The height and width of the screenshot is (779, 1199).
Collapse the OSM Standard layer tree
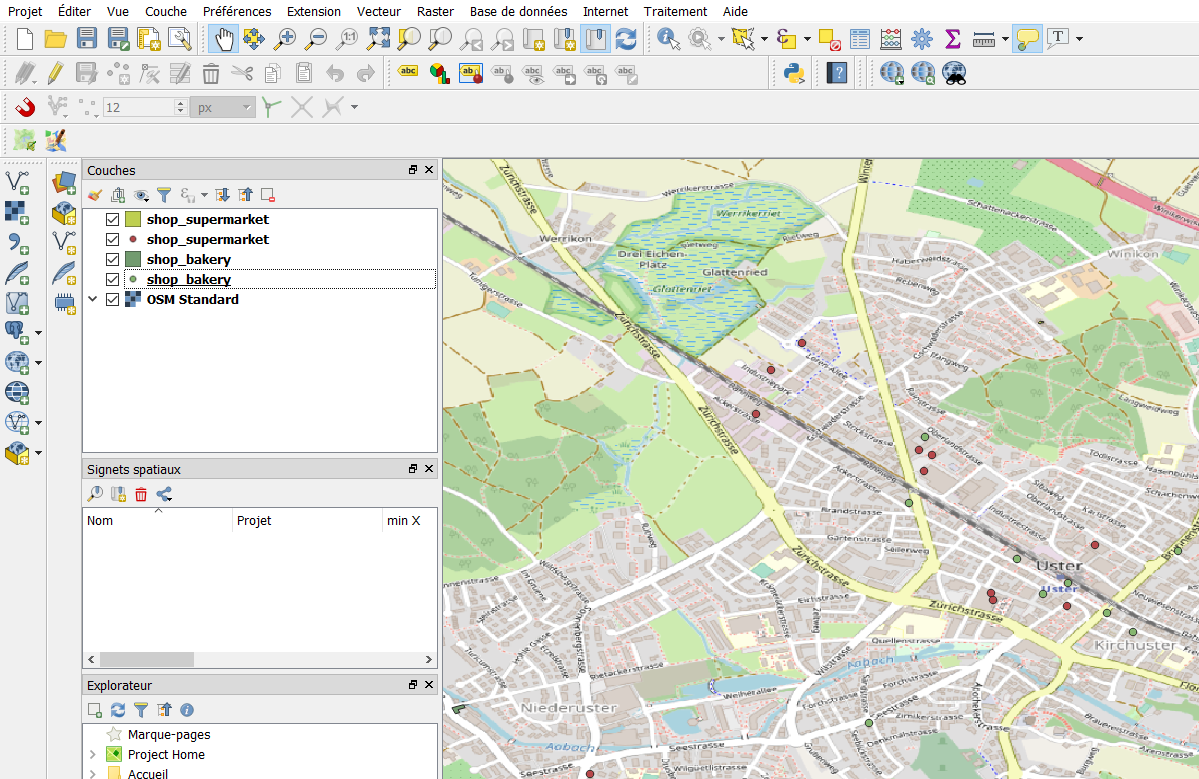[x=94, y=299]
